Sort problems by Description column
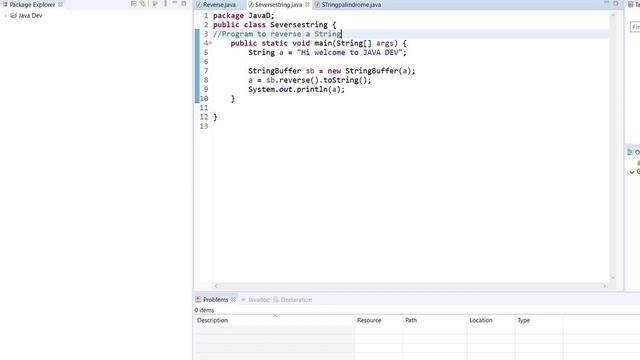Screen dimensions: 640x360 pyautogui.click(x=274, y=320)
